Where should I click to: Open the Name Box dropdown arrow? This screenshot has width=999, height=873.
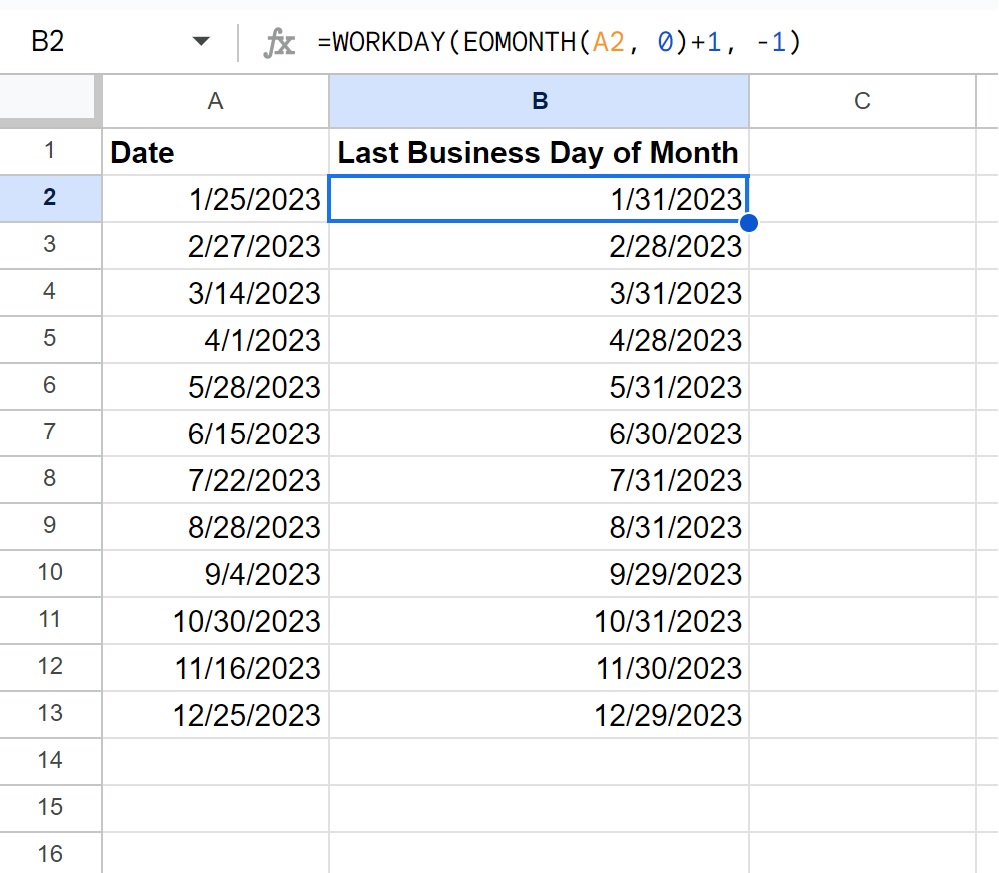201,42
